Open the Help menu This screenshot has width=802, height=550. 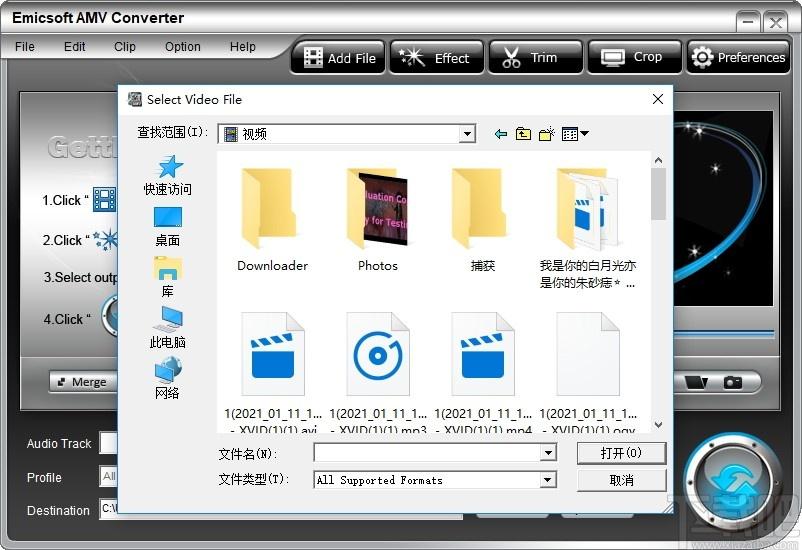pos(242,47)
